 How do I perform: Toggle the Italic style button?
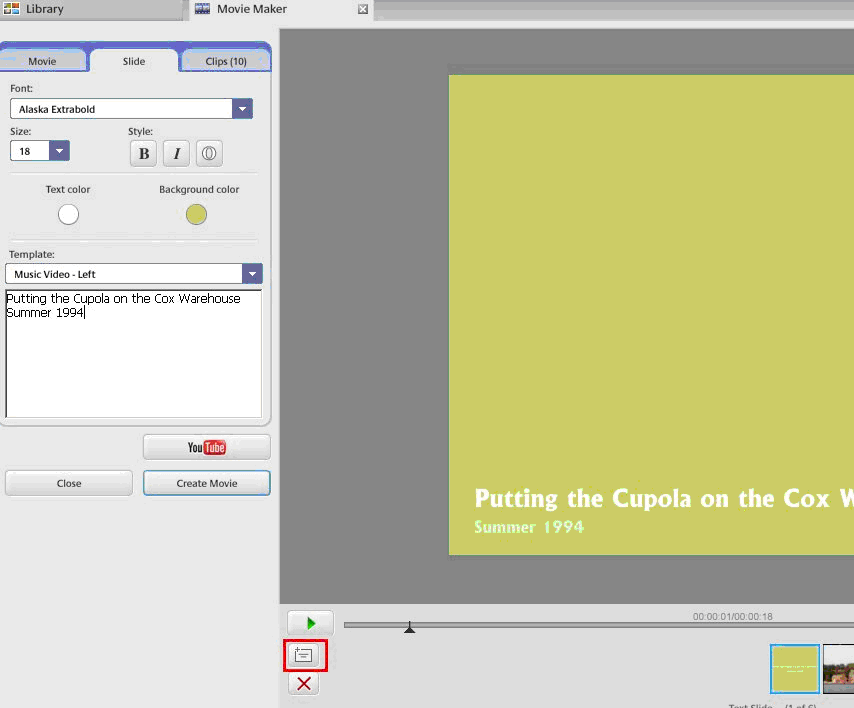176,153
